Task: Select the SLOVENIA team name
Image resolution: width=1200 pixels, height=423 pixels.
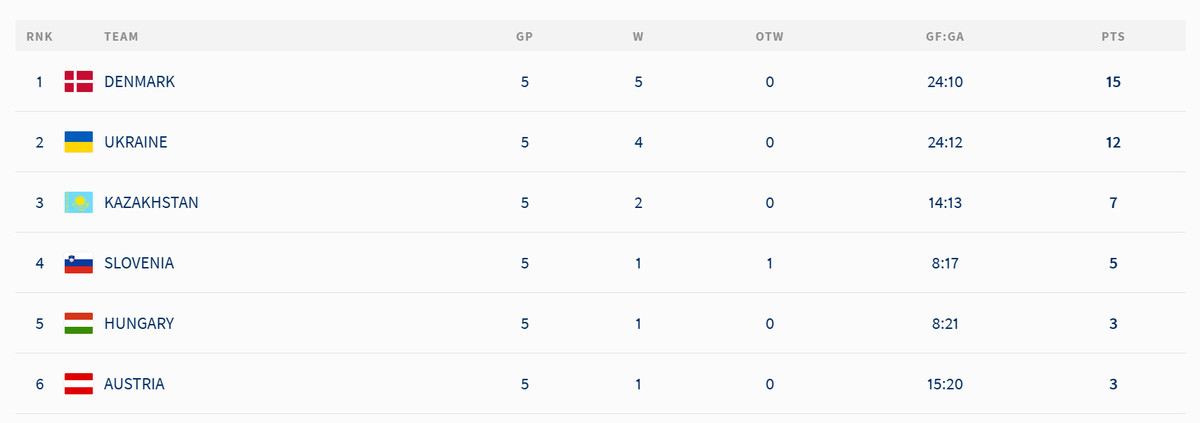Action: click(139, 264)
